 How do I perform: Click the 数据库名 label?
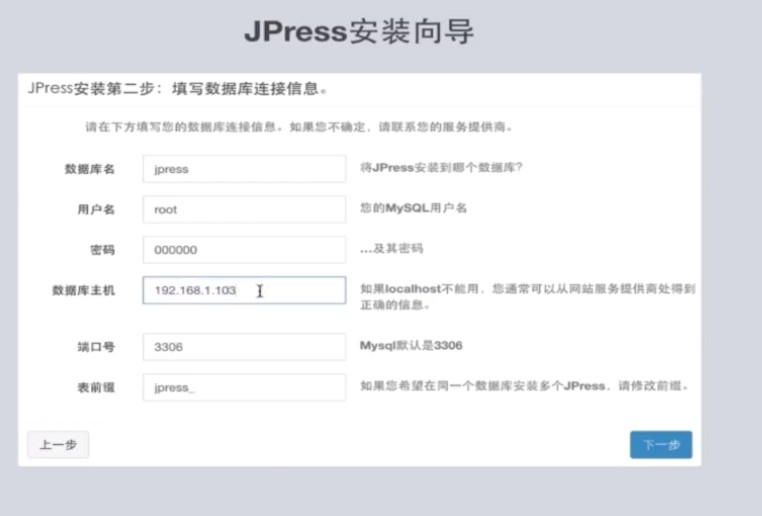click(90, 169)
